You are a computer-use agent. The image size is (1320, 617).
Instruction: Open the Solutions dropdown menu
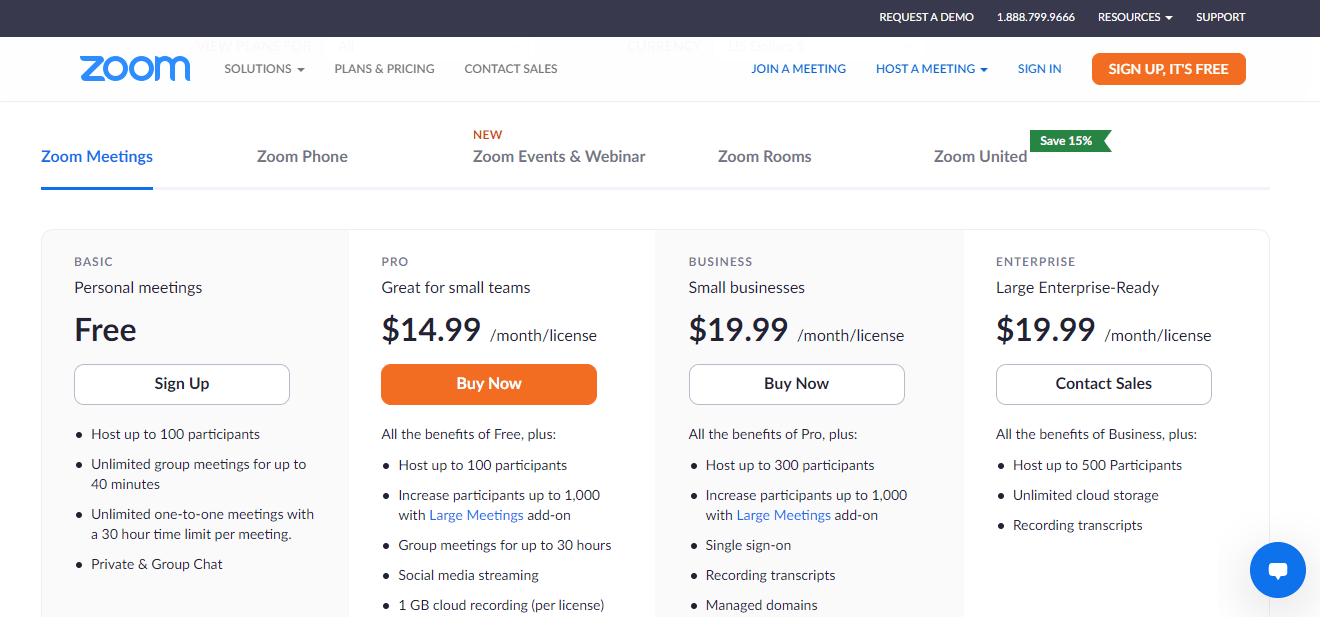click(x=264, y=69)
